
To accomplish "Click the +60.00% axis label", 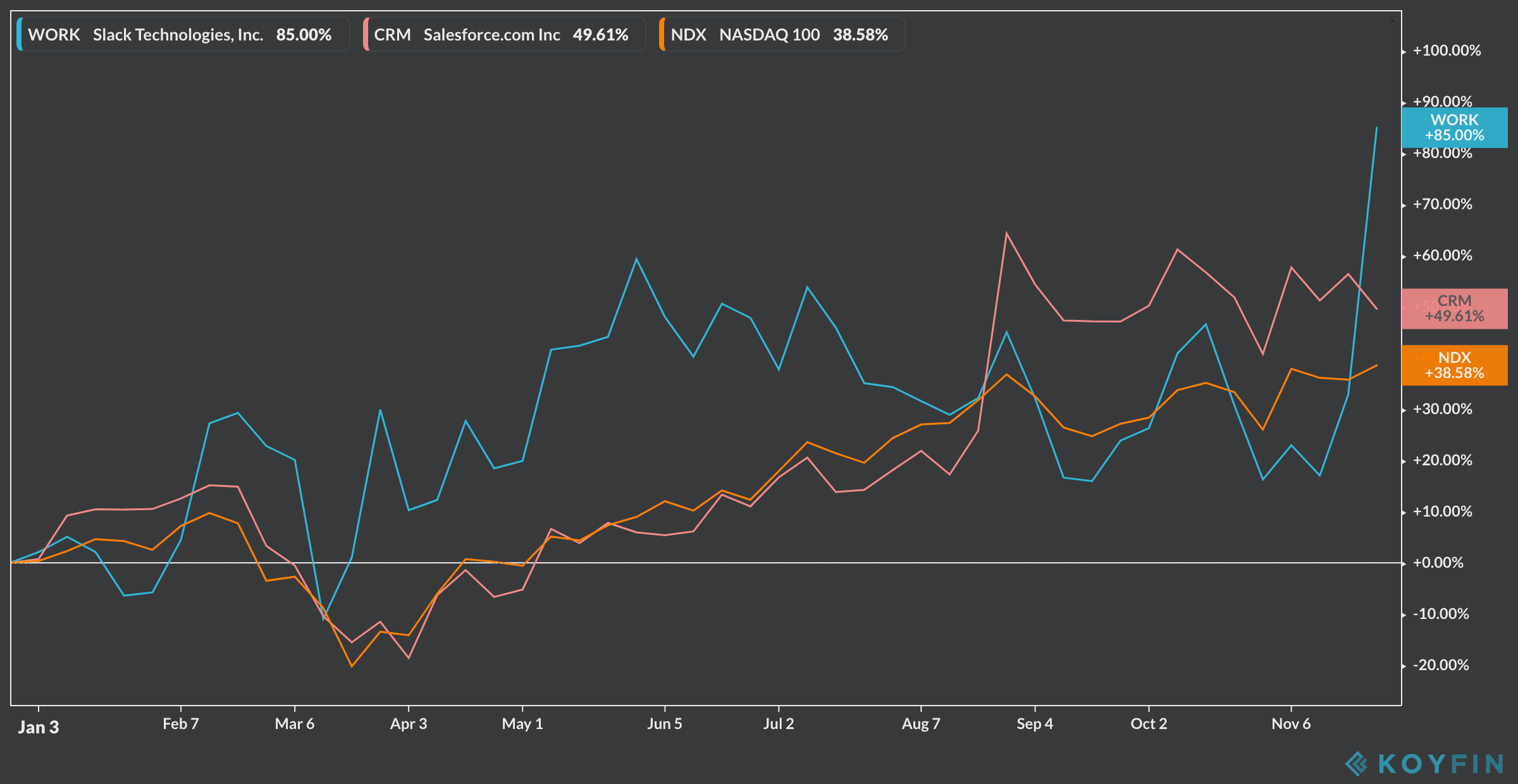I will coord(1443,255).
